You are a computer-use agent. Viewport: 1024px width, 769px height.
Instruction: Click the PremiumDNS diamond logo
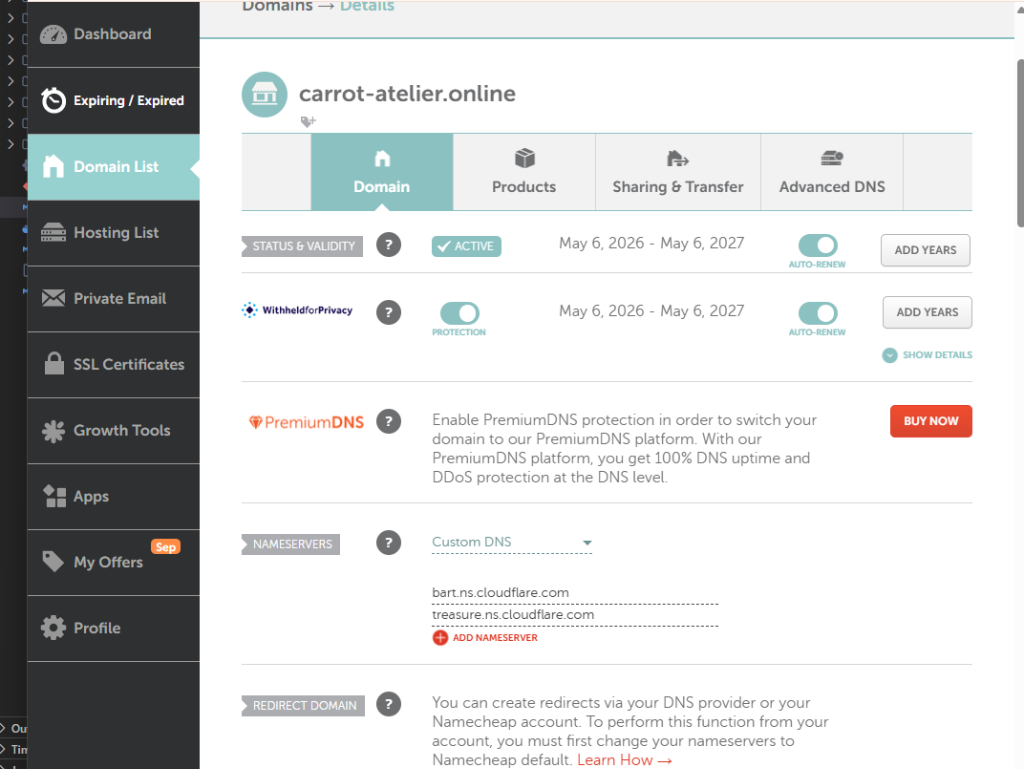pos(255,422)
